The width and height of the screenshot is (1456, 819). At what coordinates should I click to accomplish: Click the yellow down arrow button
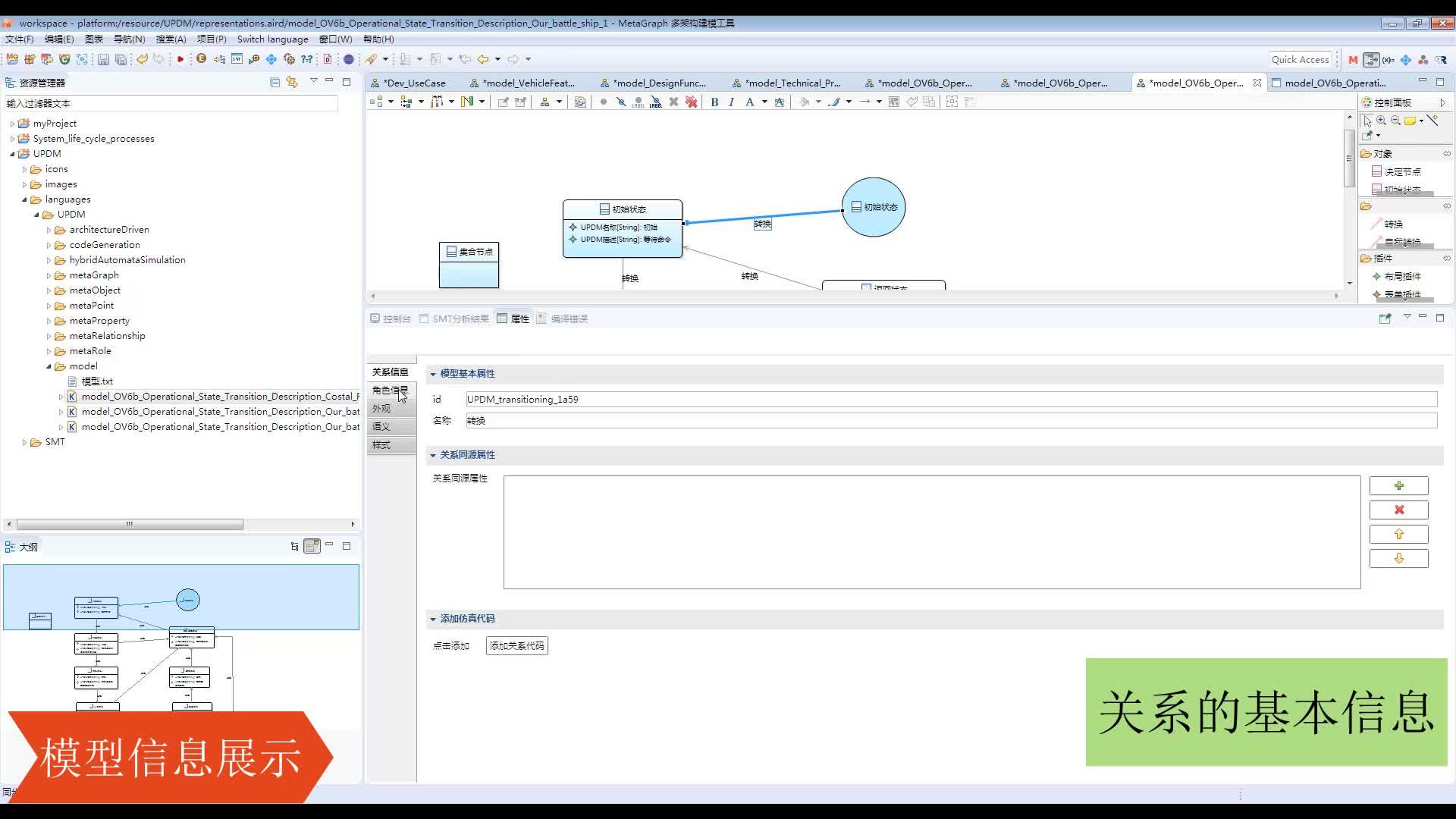point(1398,558)
